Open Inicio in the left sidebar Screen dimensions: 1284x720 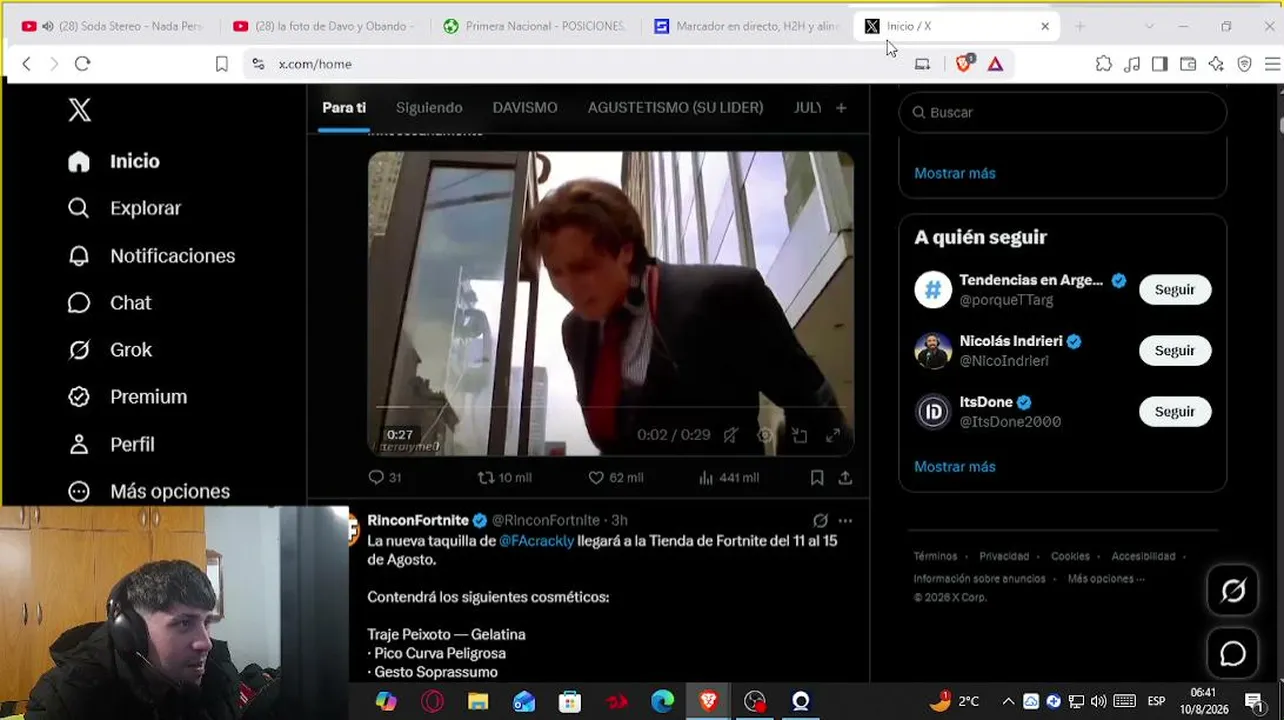pyautogui.click(x=114, y=161)
